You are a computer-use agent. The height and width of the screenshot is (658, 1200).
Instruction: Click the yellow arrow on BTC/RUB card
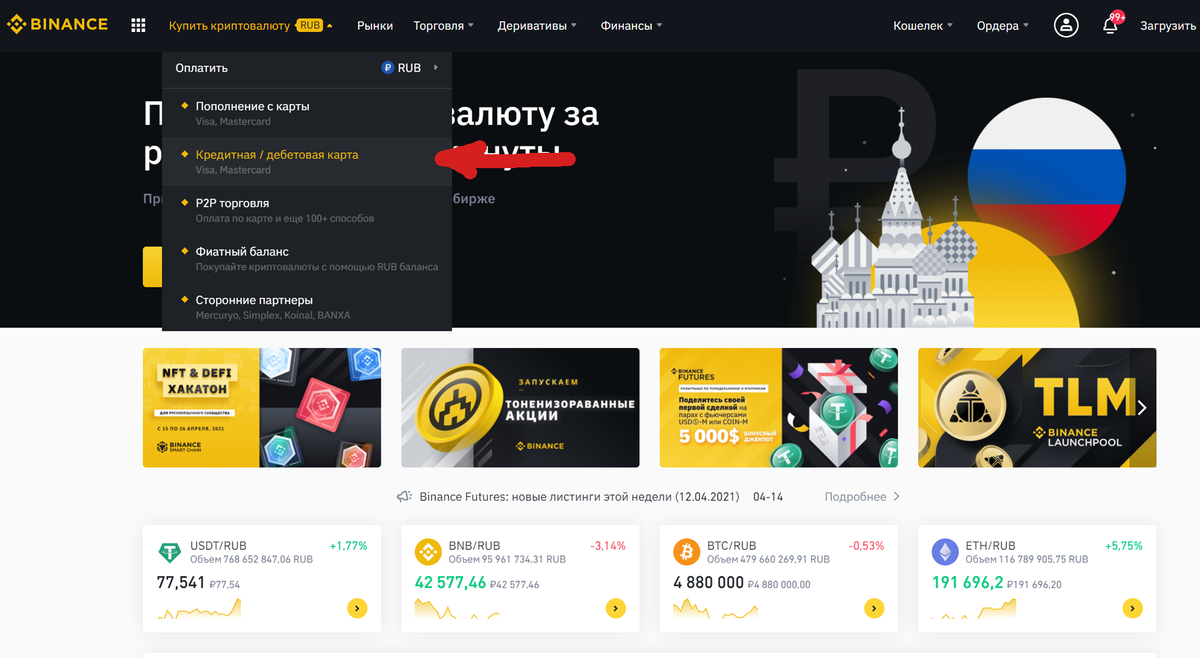coord(874,607)
